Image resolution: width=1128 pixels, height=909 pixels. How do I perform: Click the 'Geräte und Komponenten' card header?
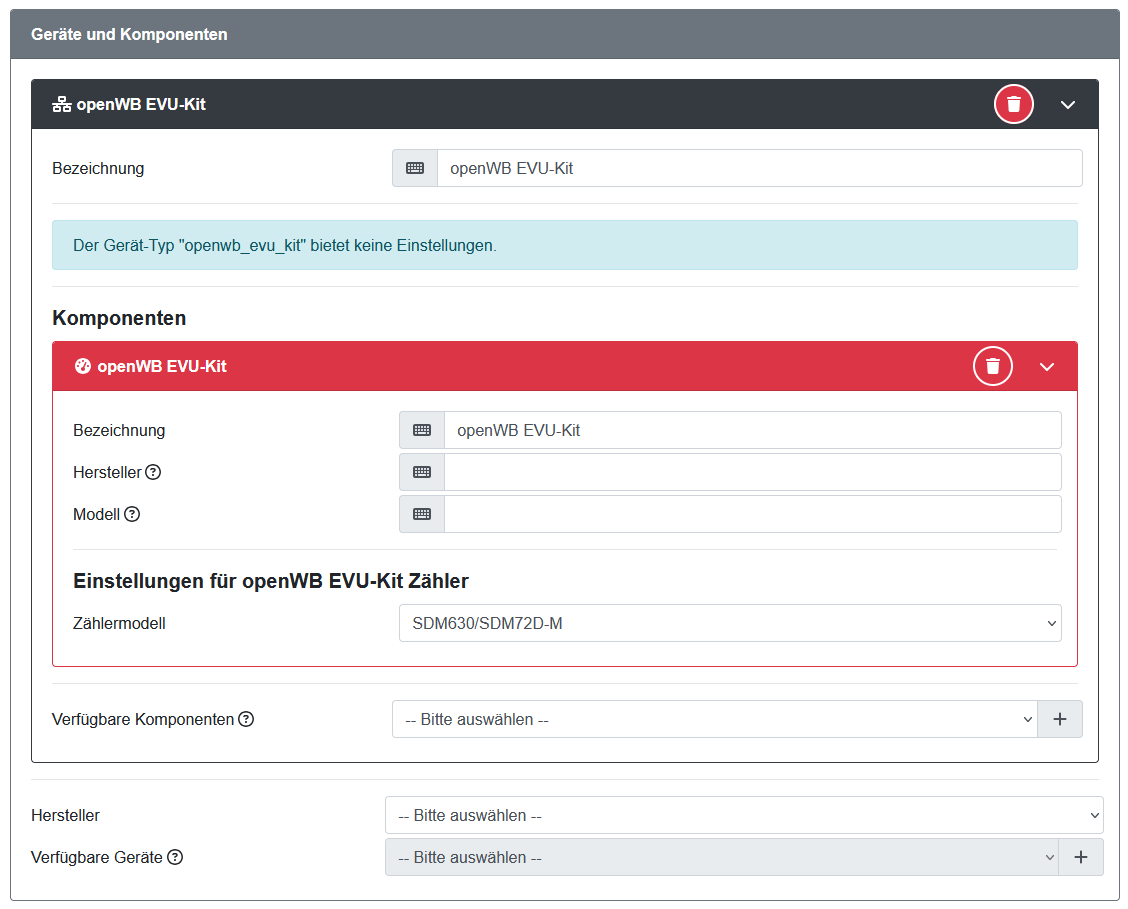pyautogui.click(x=565, y=34)
